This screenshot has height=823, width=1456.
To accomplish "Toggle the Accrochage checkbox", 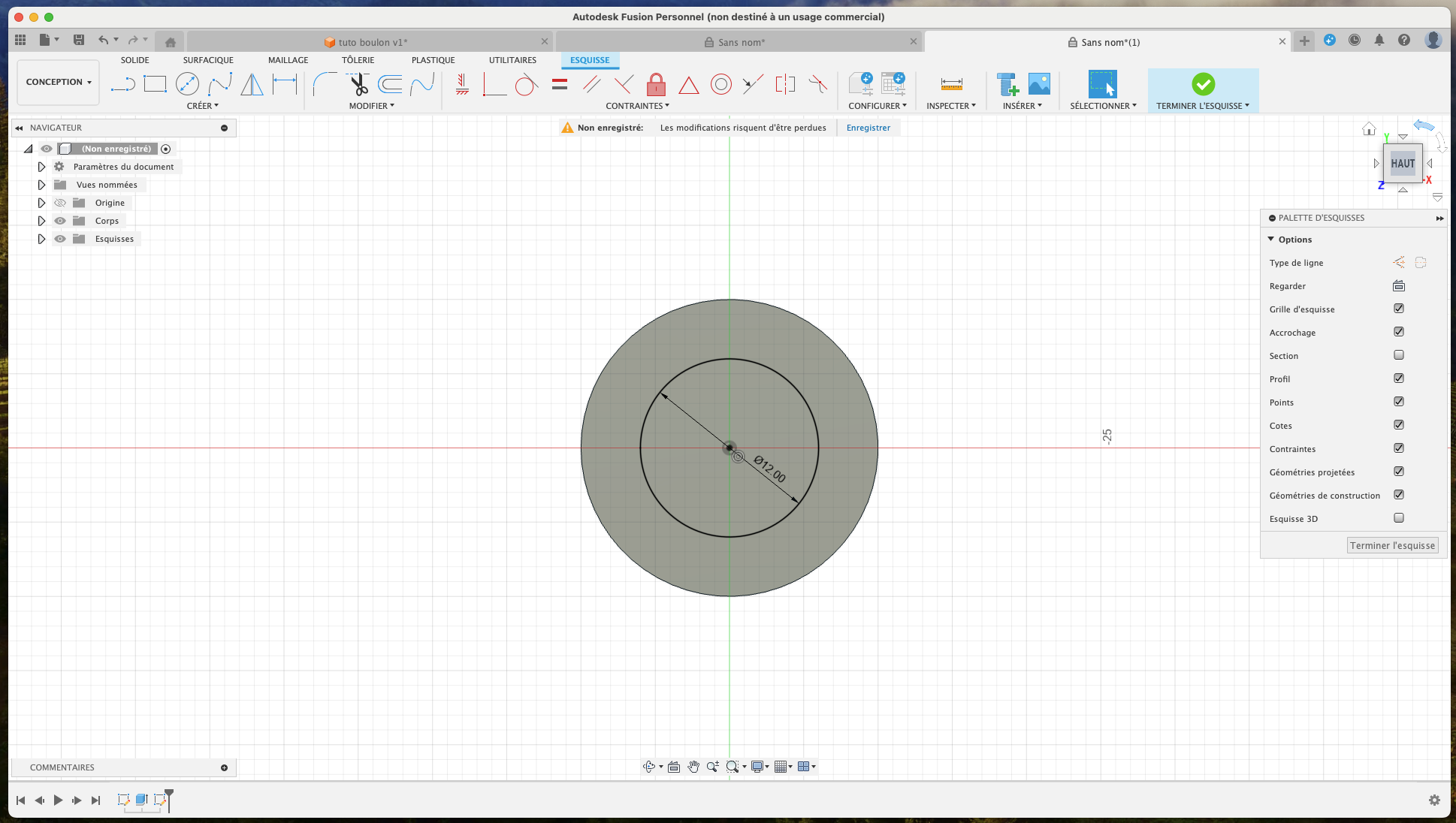I will (1399, 332).
